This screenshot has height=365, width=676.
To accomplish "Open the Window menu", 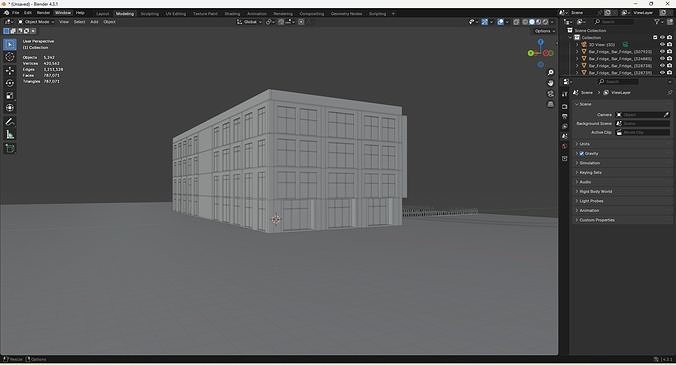I will (x=63, y=13).
